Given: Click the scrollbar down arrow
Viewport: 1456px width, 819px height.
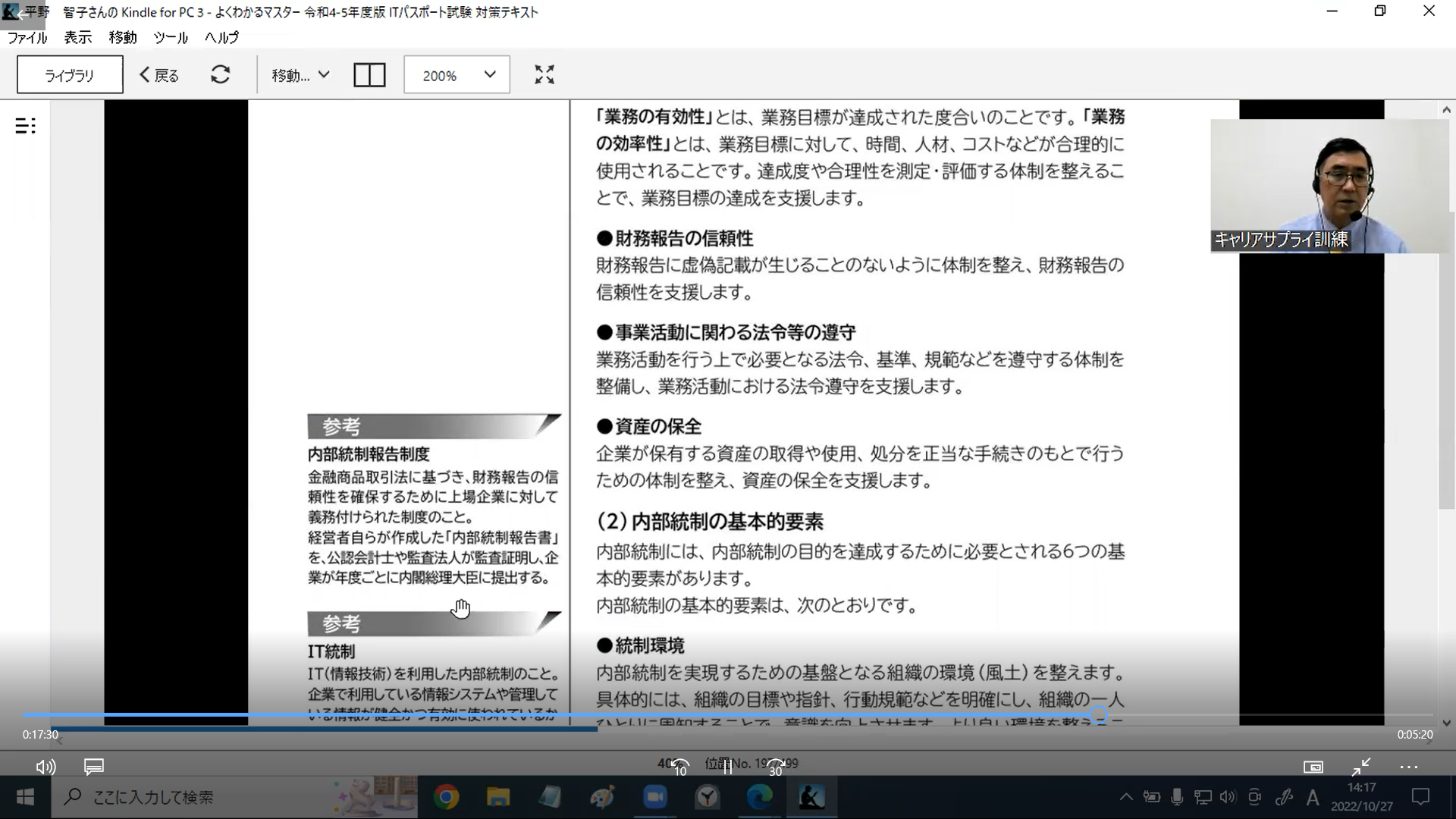Looking at the screenshot, I should click(x=1447, y=723).
